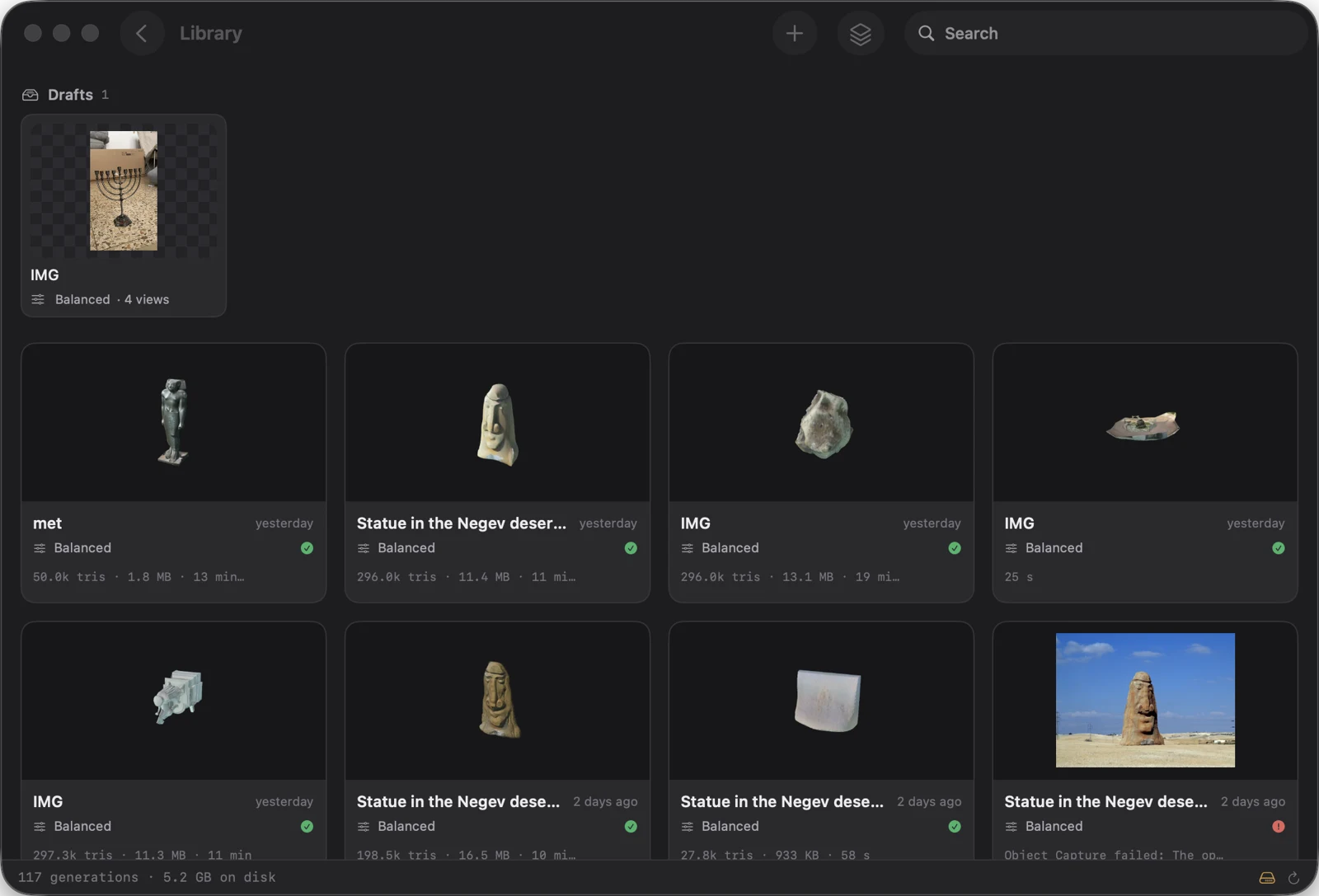Click the green check on the 25 s IMG card
This screenshot has width=1319, height=896.
1279,548
